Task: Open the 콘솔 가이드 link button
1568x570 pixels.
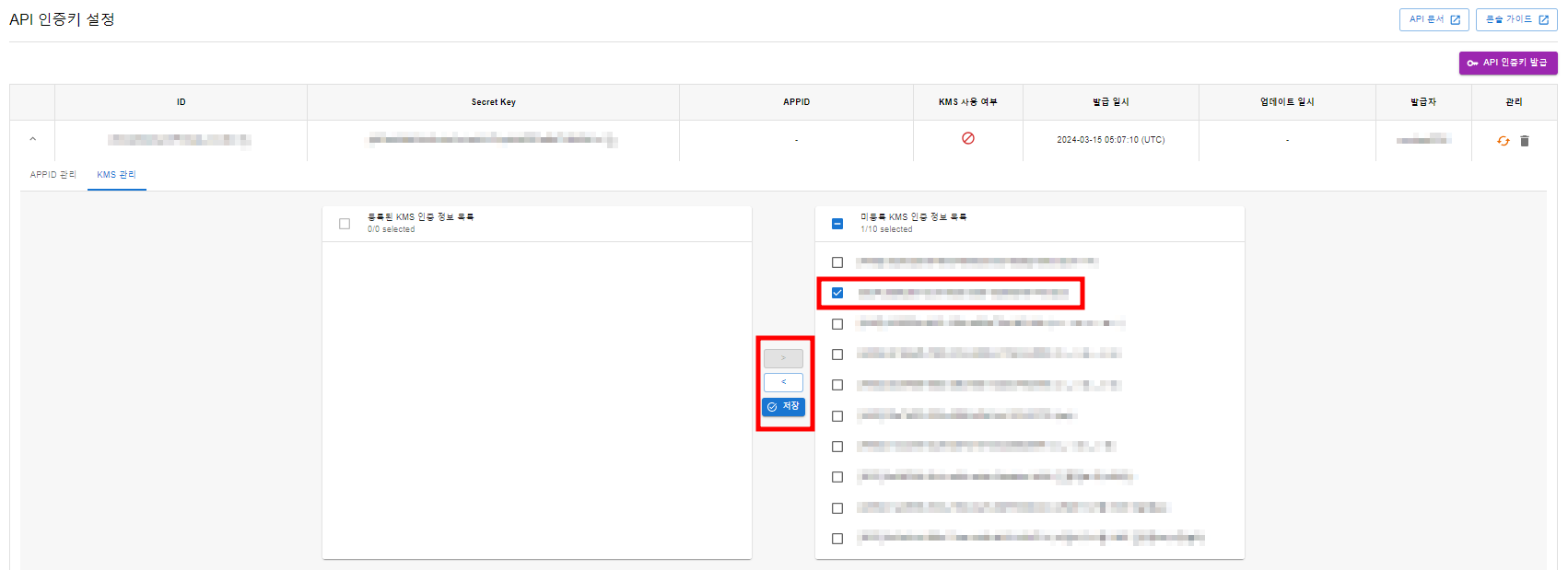Action: (1516, 19)
